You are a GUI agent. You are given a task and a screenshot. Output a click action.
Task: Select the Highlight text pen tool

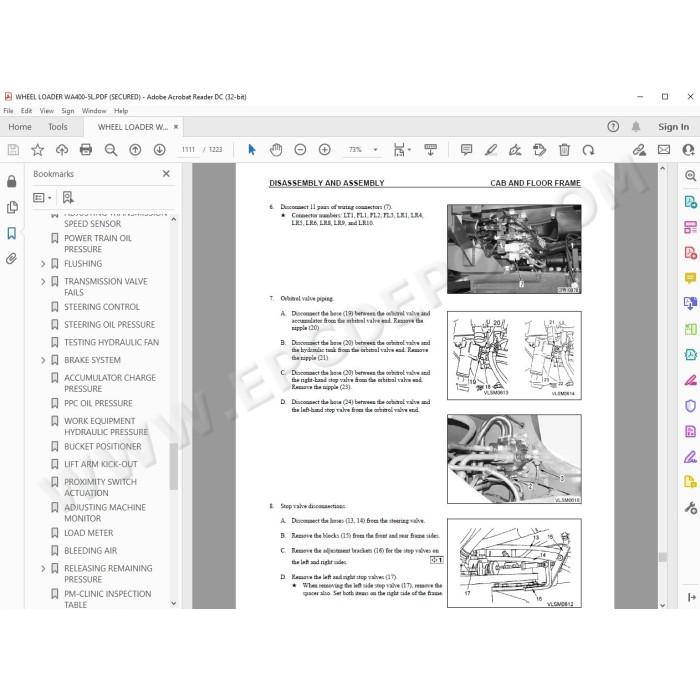[491, 150]
